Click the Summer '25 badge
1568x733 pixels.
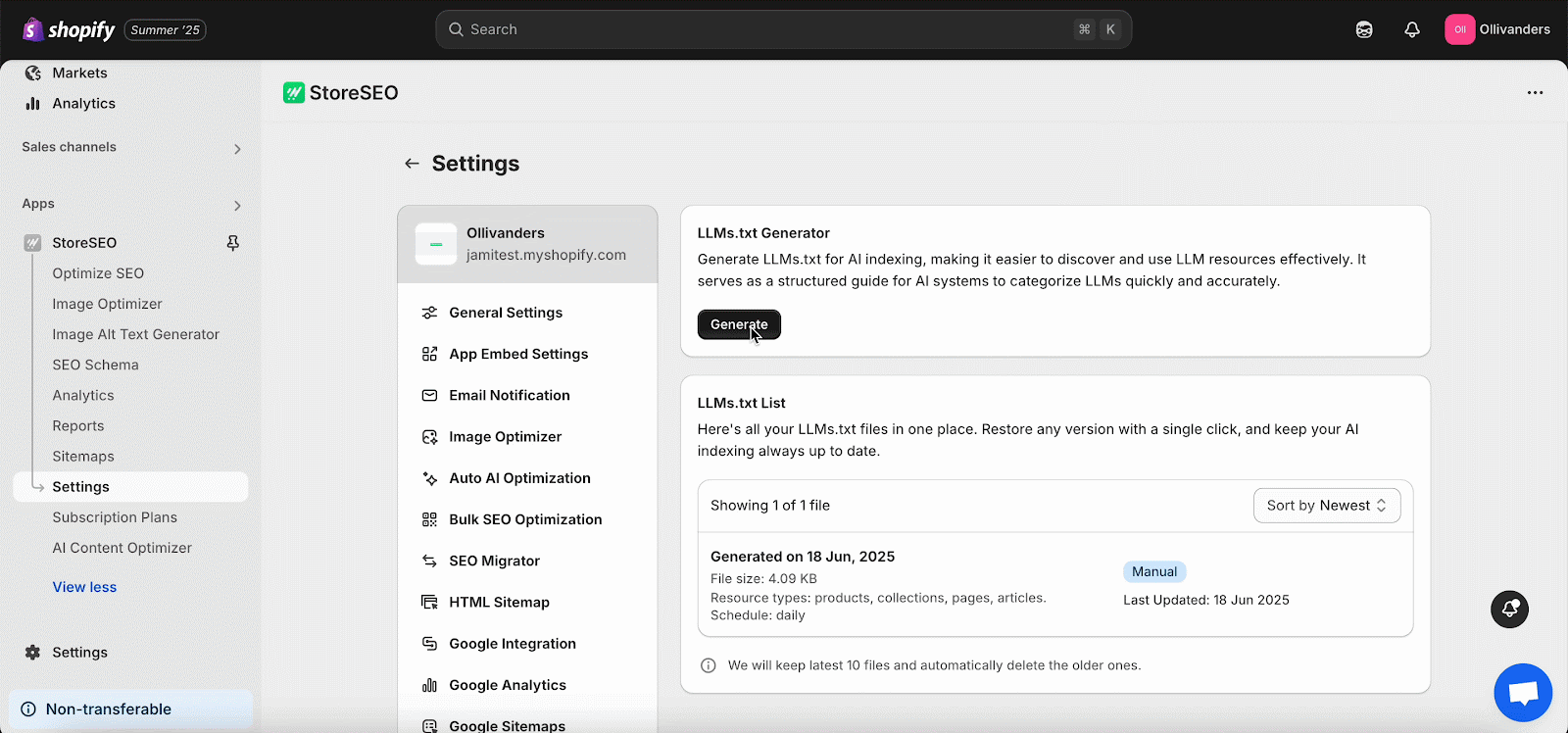pos(165,30)
